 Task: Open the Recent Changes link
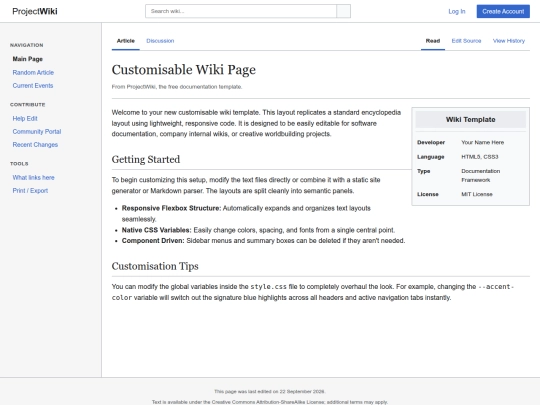[x=35, y=145]
